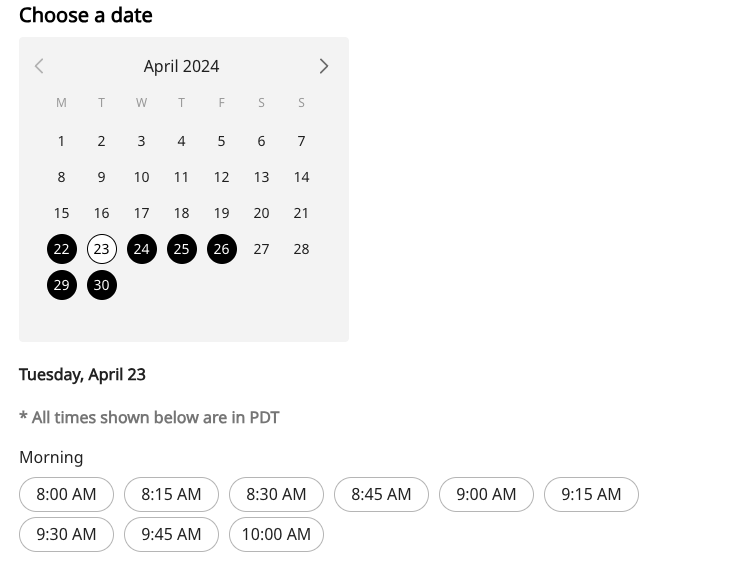Select April 29 available date
Viewport: 745px width, 573px height.
click(x=62, y=285)
